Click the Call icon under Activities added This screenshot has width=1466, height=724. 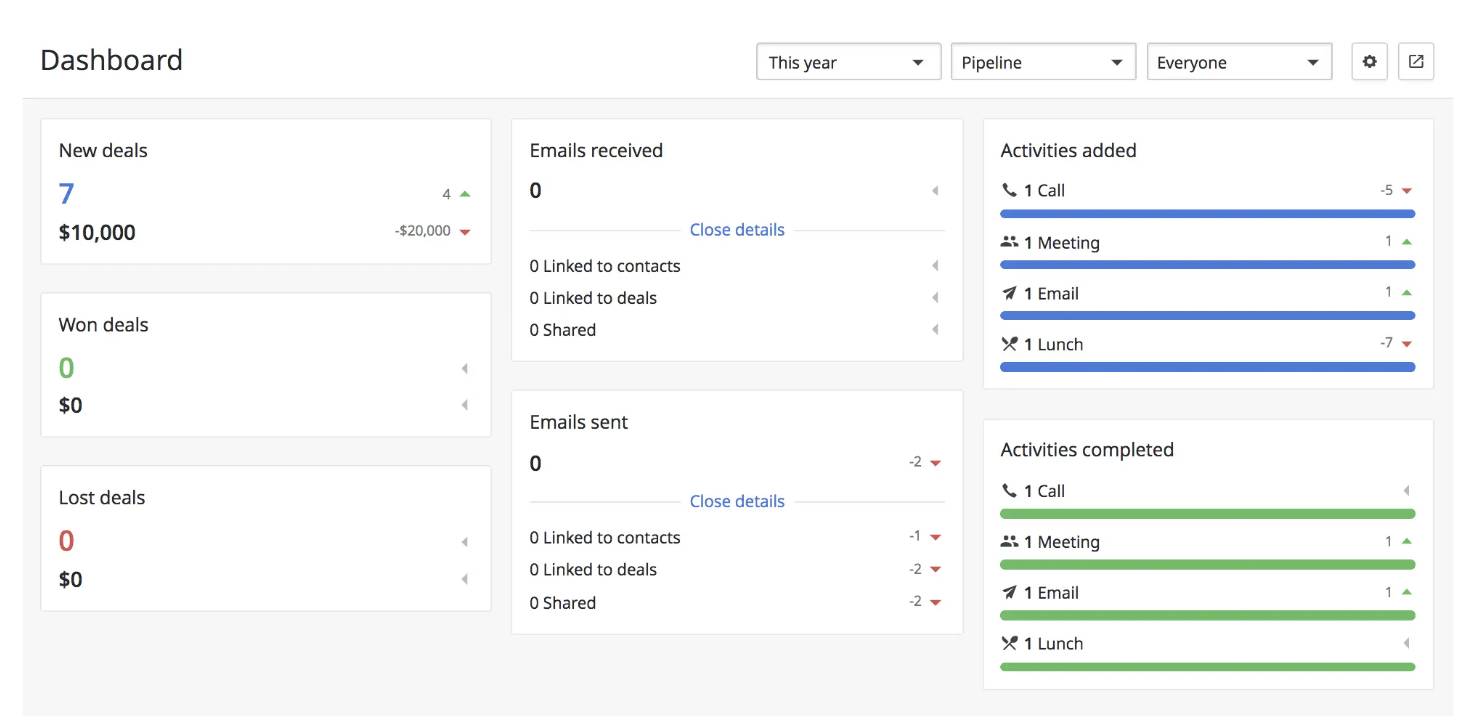point(1011,190)
